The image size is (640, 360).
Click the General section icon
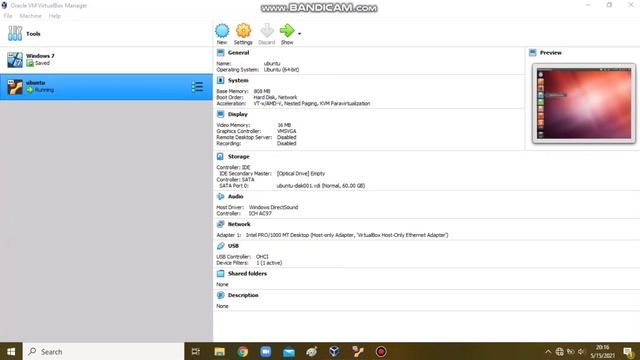(x=220, y=53)
